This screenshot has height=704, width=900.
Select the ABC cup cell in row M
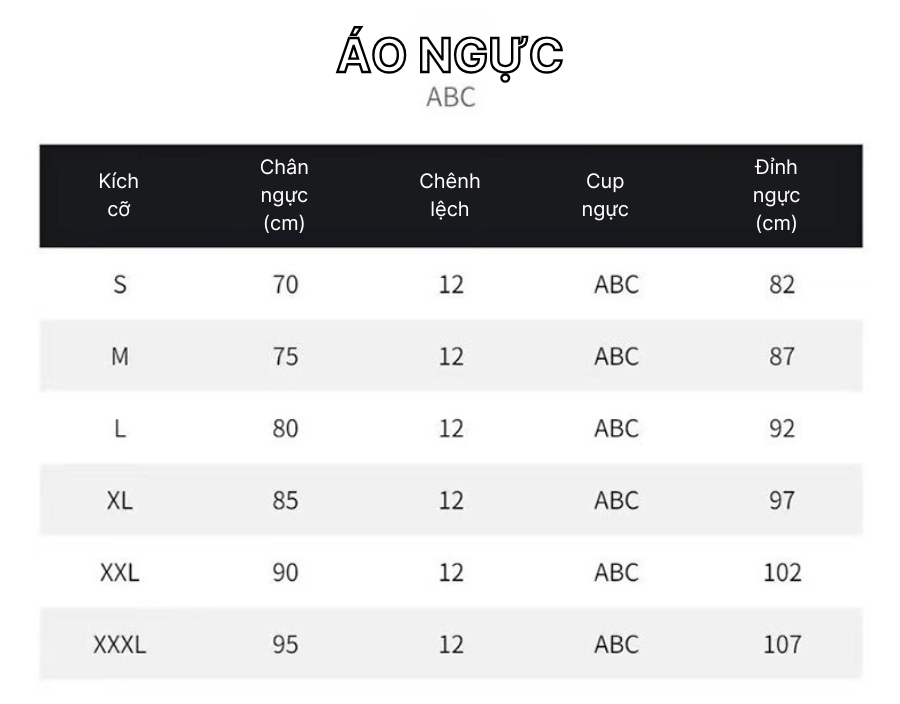point(616,356)
